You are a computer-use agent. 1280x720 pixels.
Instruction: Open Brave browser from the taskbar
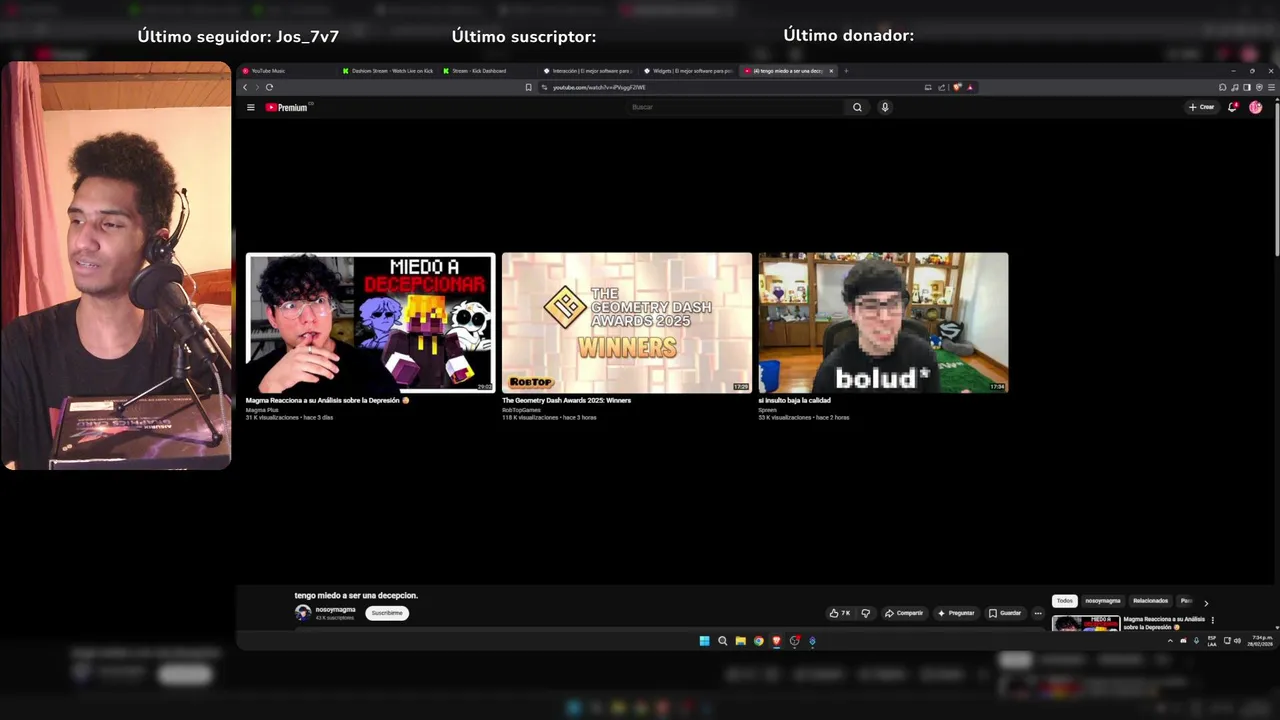pyautogui.click(x=776, y=641)
